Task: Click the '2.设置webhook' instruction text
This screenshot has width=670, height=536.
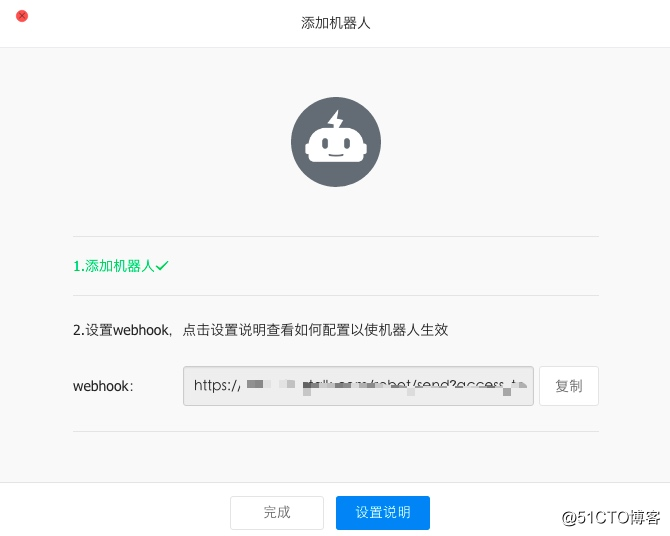Action: click(260, 330)
